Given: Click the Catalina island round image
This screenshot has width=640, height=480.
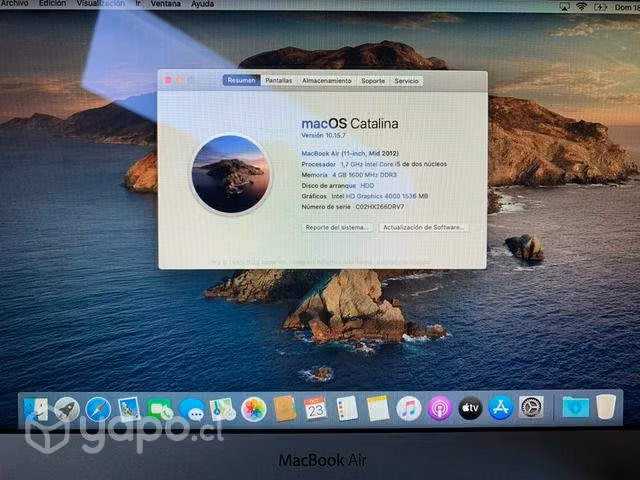Looking at the screenshot, I should pyautogui.click(x=231, y=174).
